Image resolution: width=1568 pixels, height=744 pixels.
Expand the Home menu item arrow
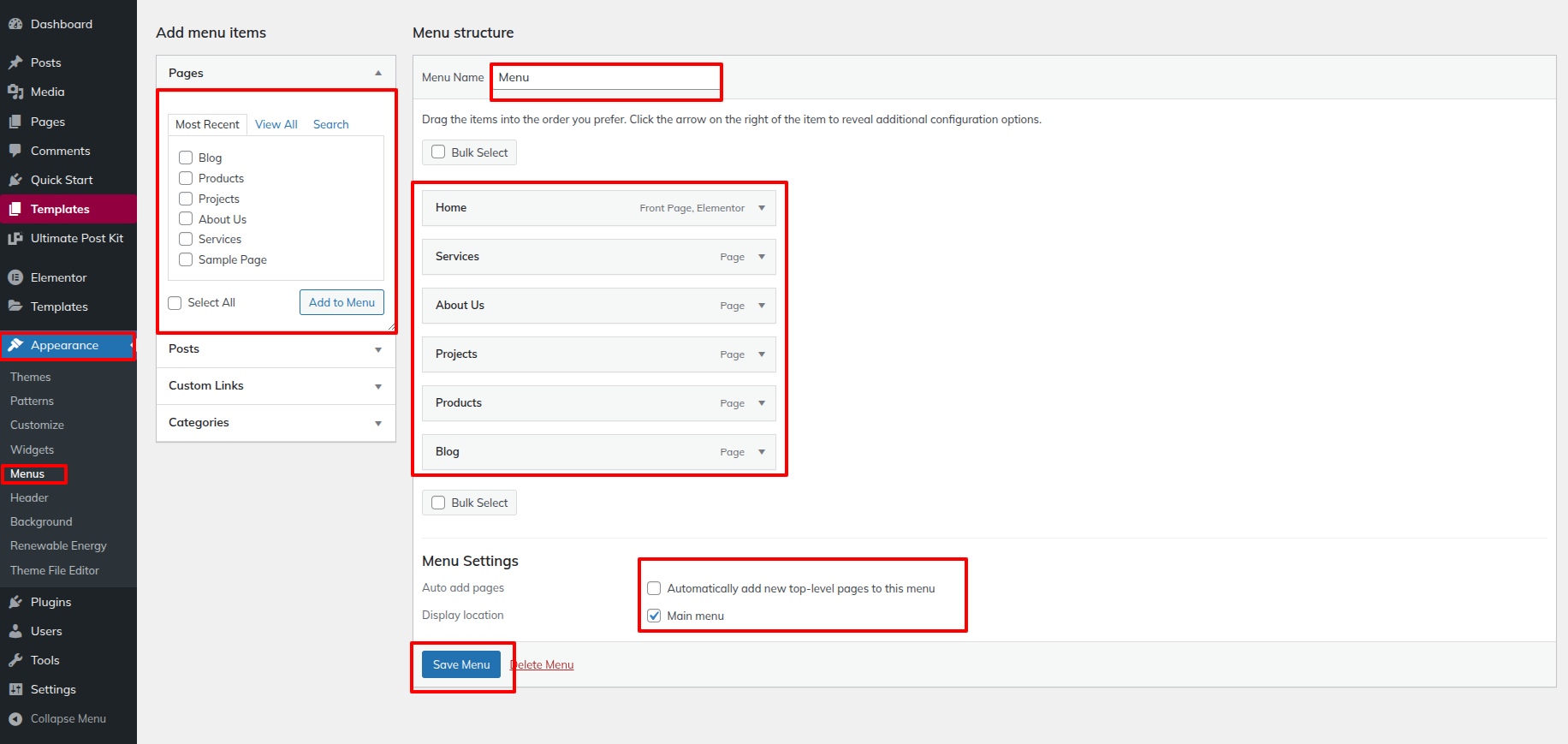pos(762,208)
